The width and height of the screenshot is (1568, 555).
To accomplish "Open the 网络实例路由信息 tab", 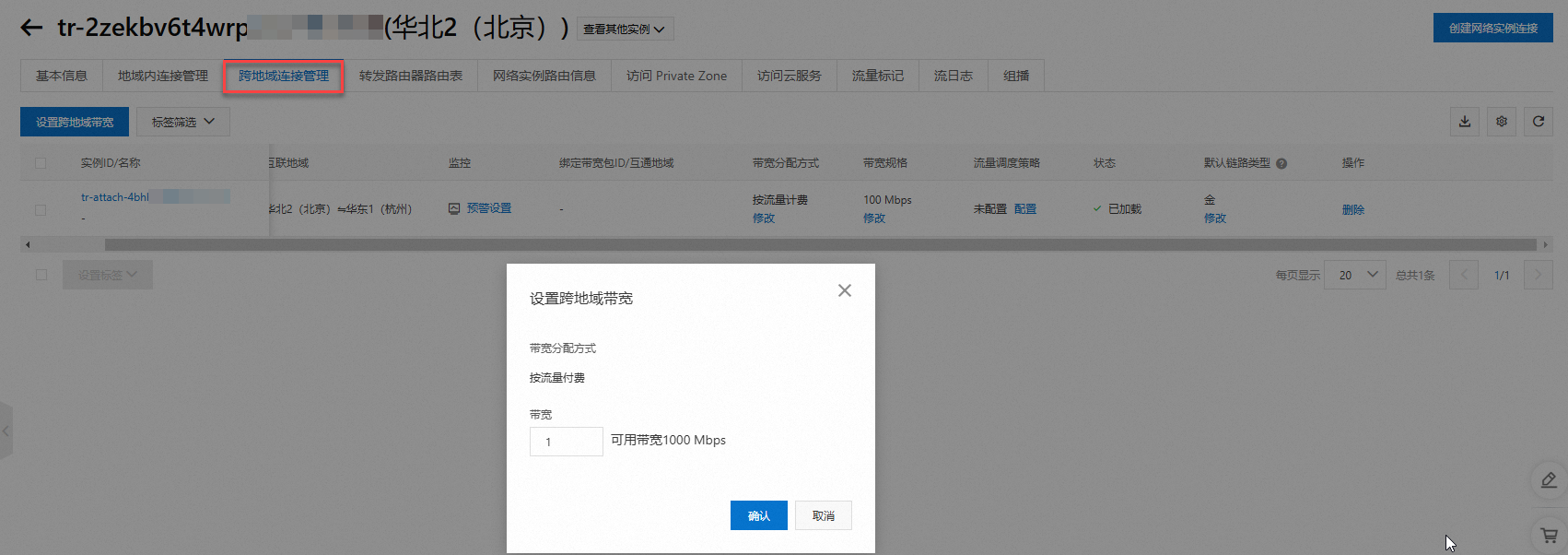I will 544,76.
